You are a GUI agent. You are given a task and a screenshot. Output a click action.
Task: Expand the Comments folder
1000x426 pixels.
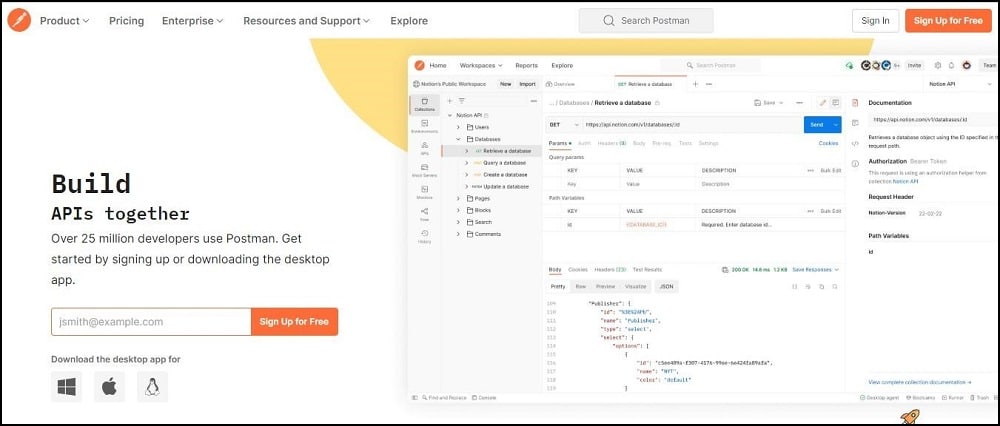coord(458,234)
